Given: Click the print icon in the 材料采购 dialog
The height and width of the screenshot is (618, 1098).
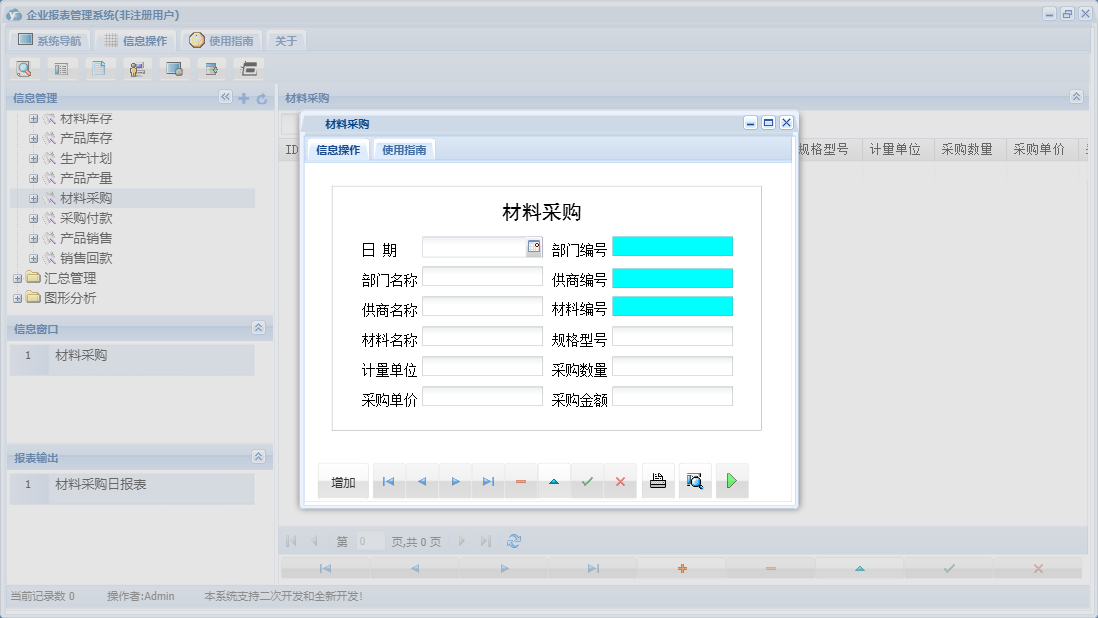Looking at the screenshot, I should click(x=657, y=481).
